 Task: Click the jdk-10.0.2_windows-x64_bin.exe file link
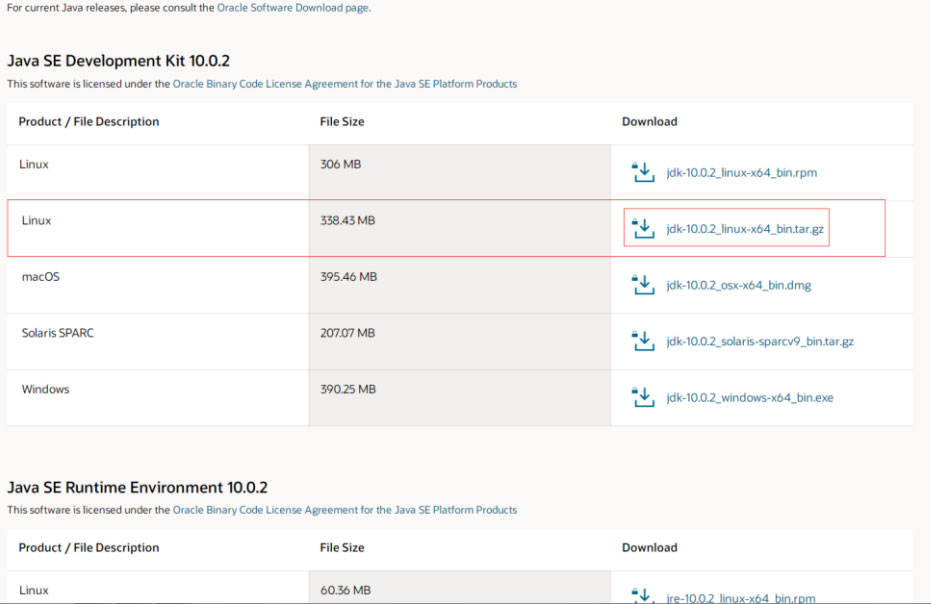[x=749, y=398]
